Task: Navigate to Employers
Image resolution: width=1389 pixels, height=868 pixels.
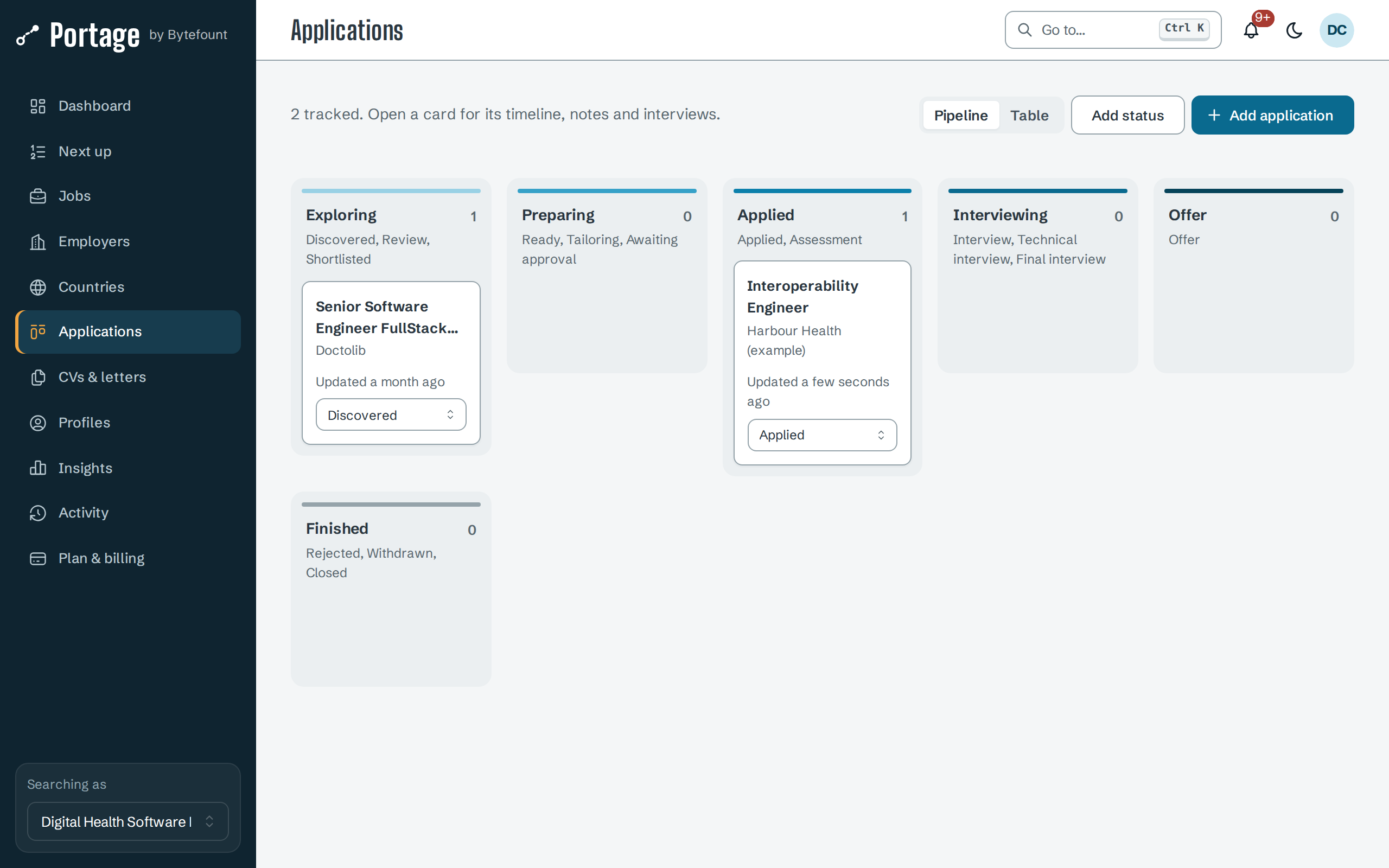Action: 128,242
